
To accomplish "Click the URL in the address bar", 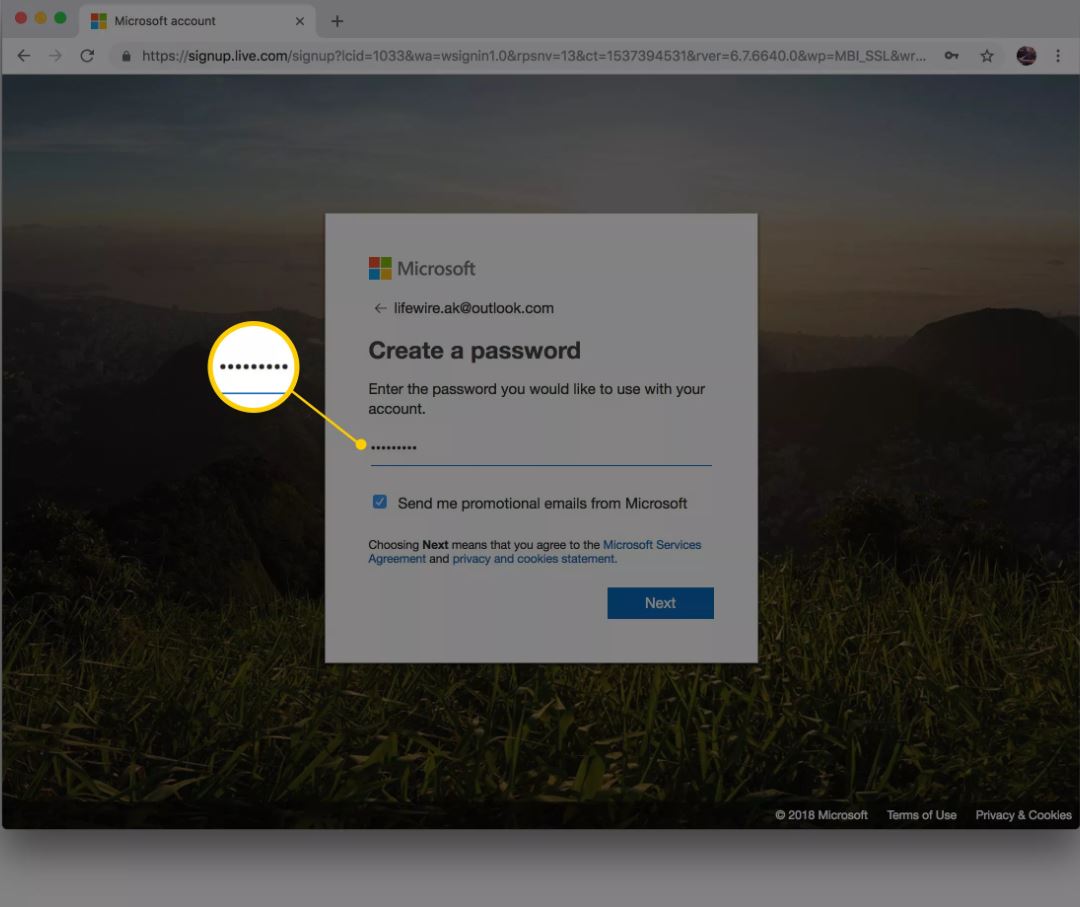I will tap(533, 56).
